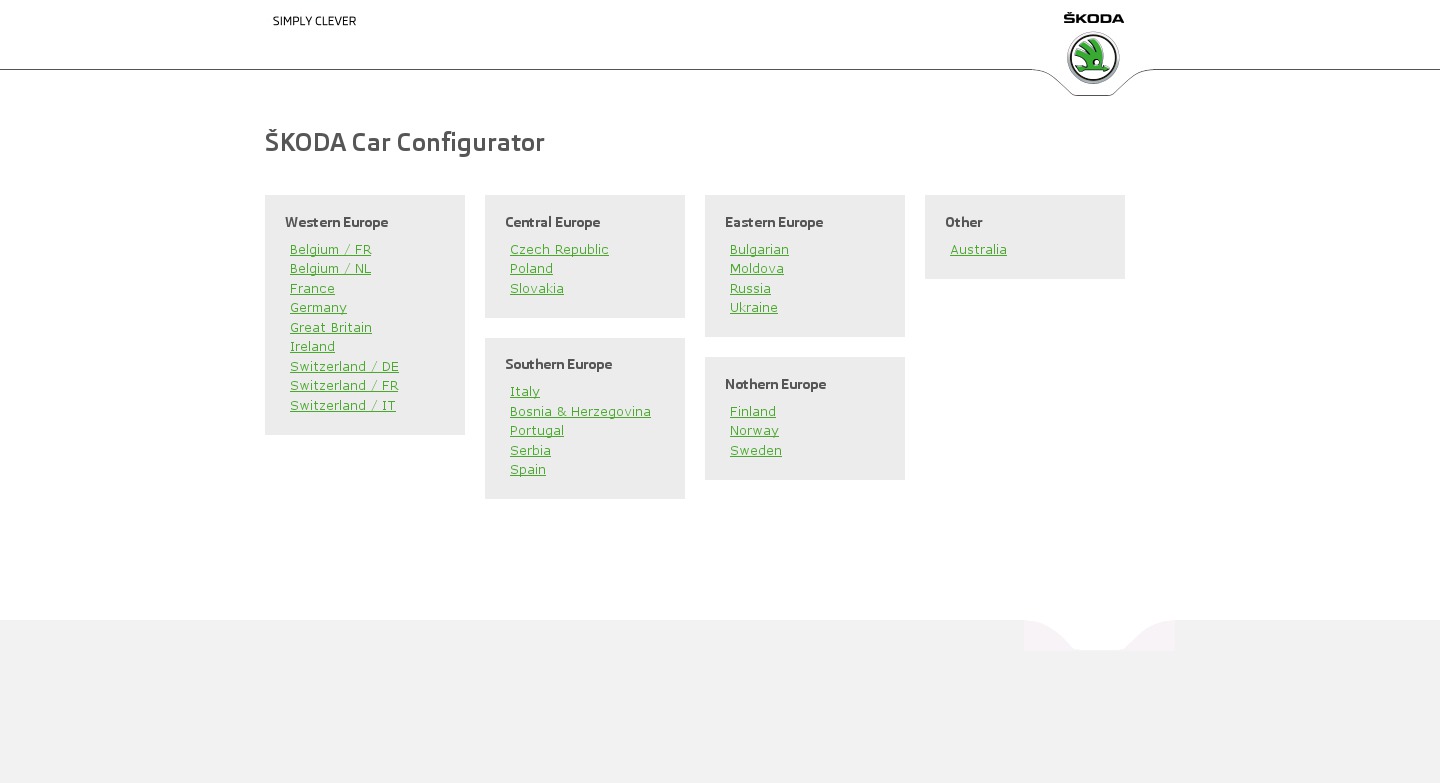Image resolution: width=1440 pixels, height=783 pixels.
Task: Open the Germany configurator link
Action: pyautogui.click(x=318, y=308)
